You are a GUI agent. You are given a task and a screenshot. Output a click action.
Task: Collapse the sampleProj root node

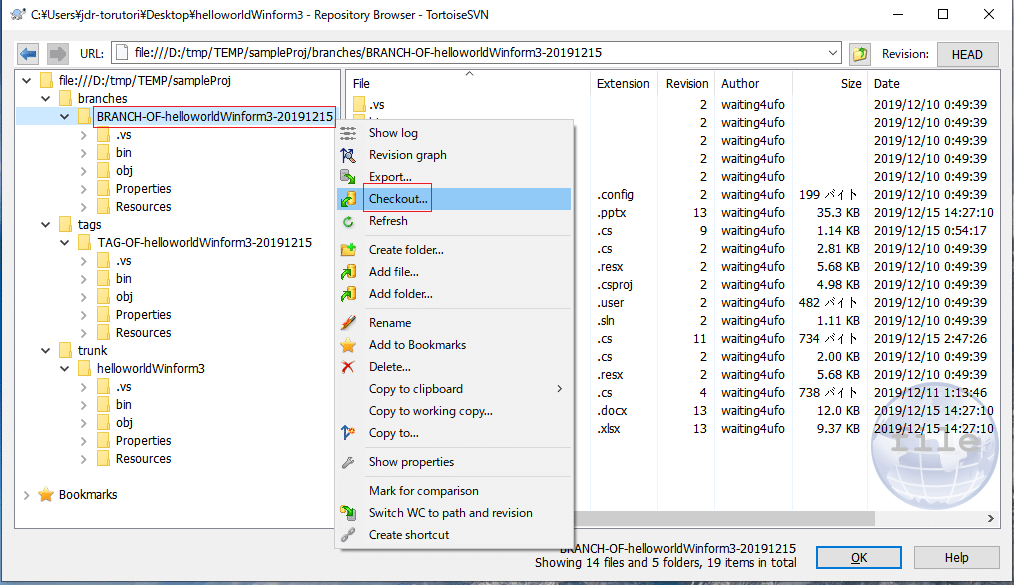[x=27, y=81]
